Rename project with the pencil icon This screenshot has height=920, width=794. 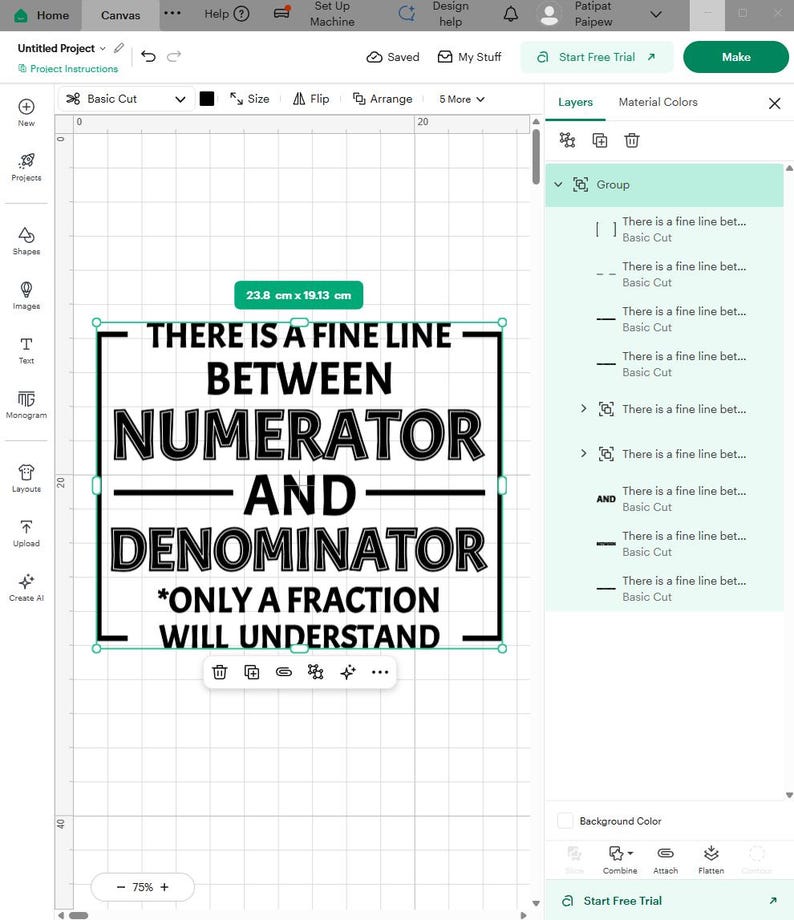(119, 48)
